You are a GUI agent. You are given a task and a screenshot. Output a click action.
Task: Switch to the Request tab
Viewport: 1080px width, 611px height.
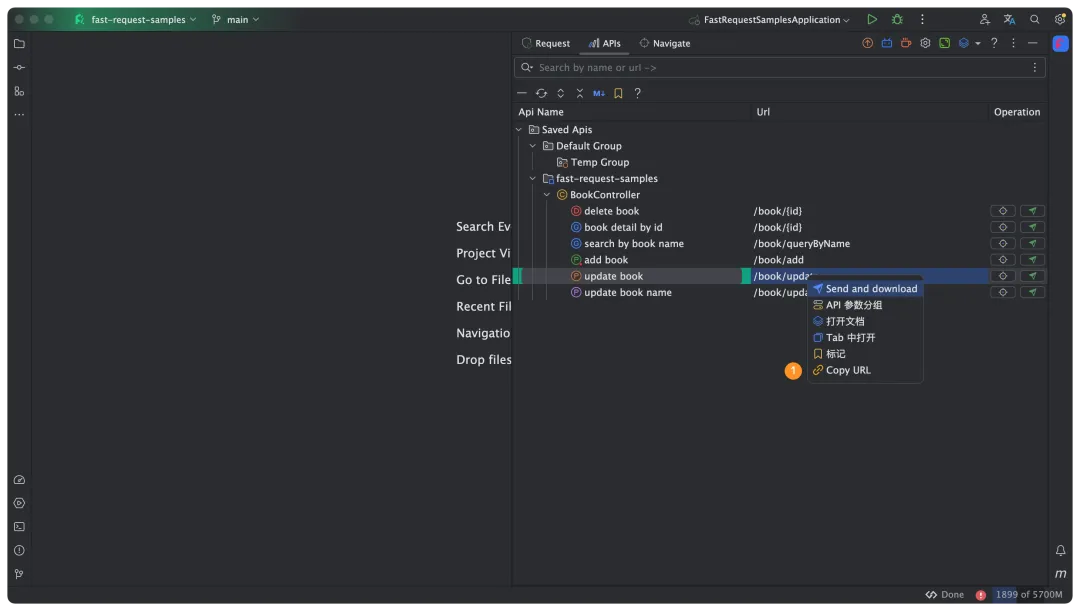coord(546,43)
